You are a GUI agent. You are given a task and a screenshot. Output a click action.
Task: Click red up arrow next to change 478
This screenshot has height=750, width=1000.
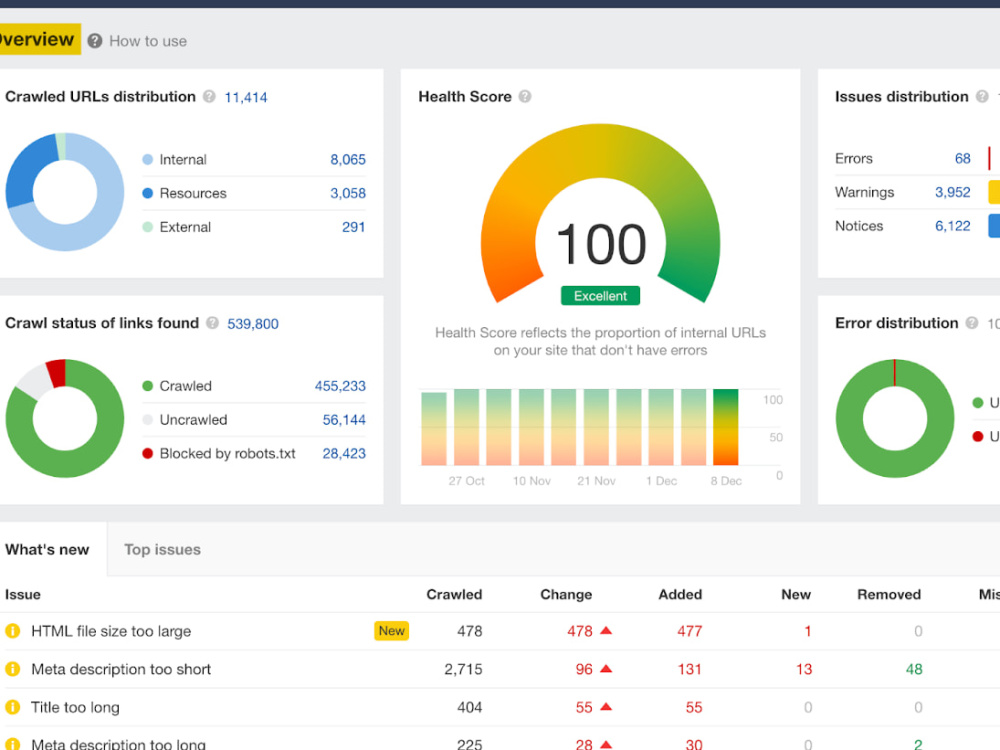(x=607, y=630)
